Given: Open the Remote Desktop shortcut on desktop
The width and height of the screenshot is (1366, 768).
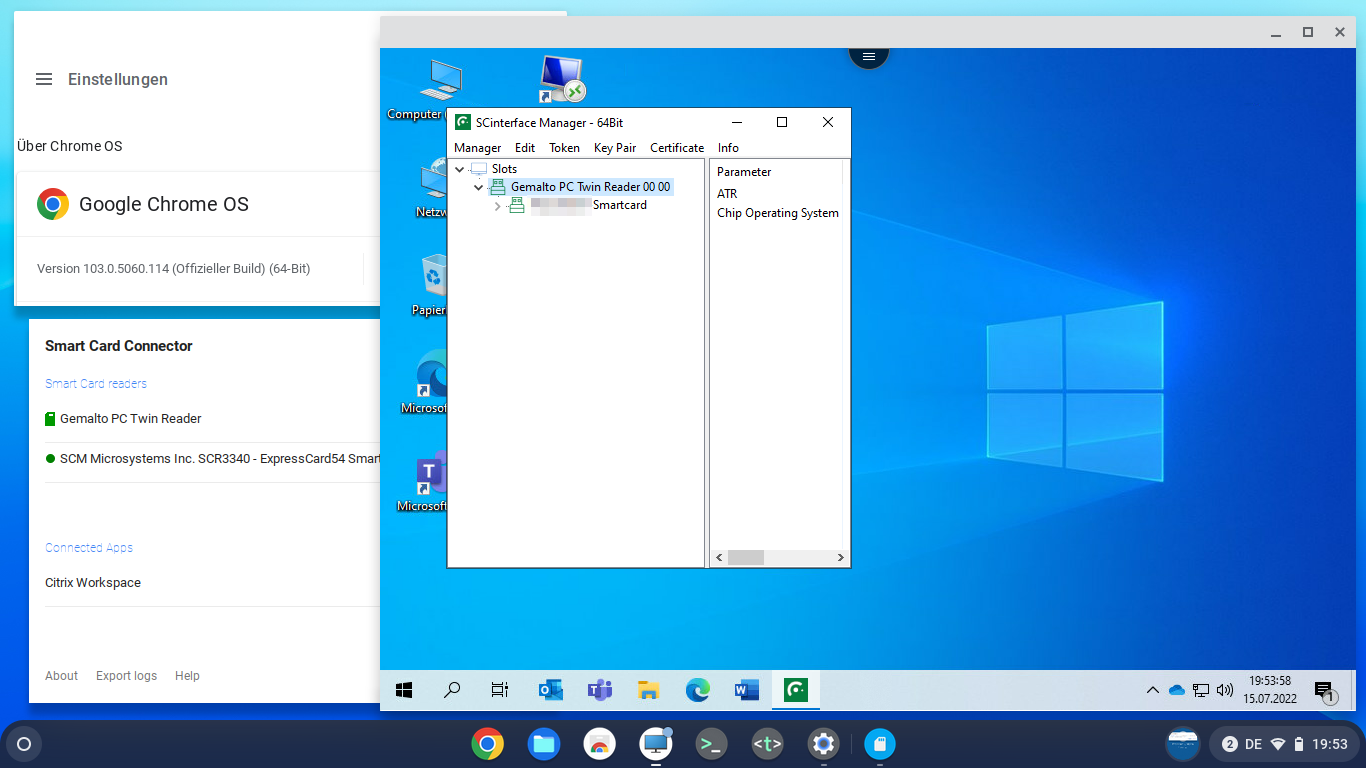Looking at the screenshot, I should pos(561,79).
